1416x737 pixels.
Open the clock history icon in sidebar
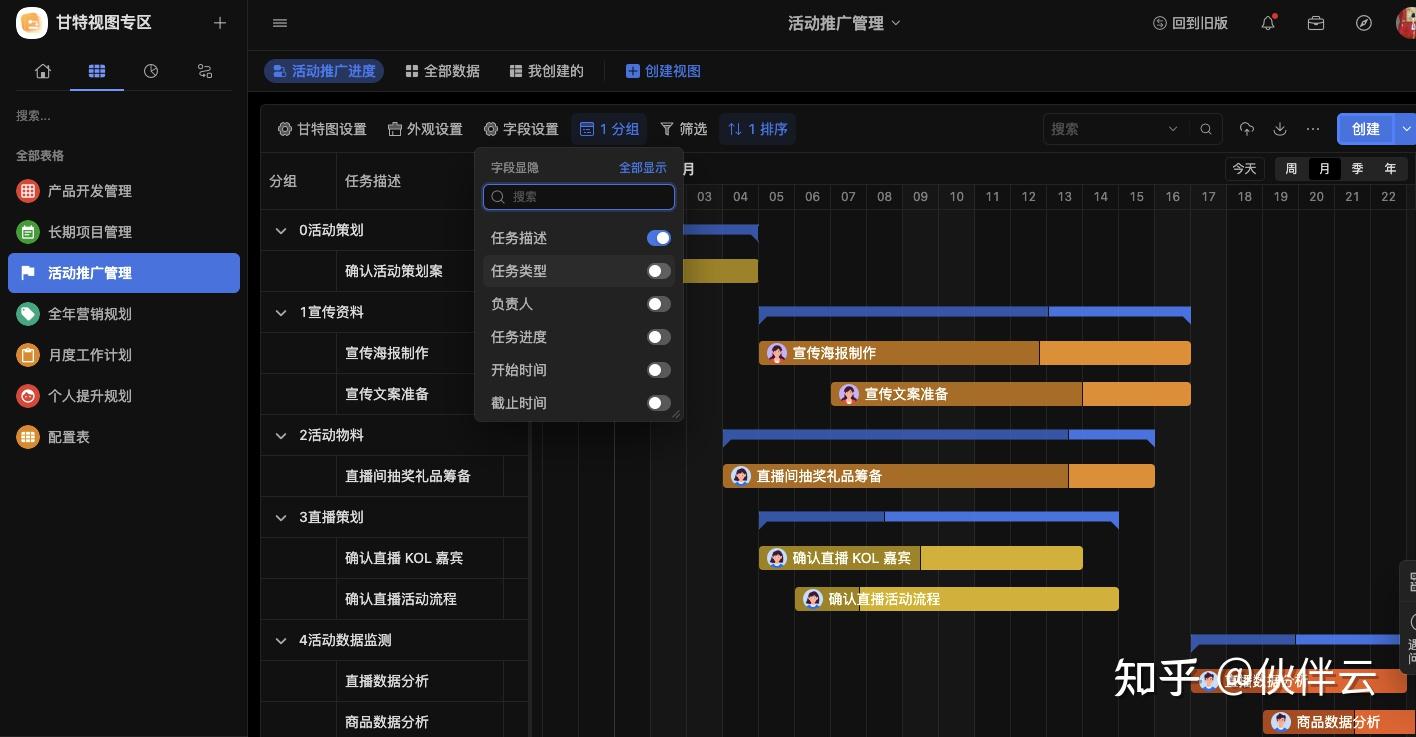click(151, 71)
